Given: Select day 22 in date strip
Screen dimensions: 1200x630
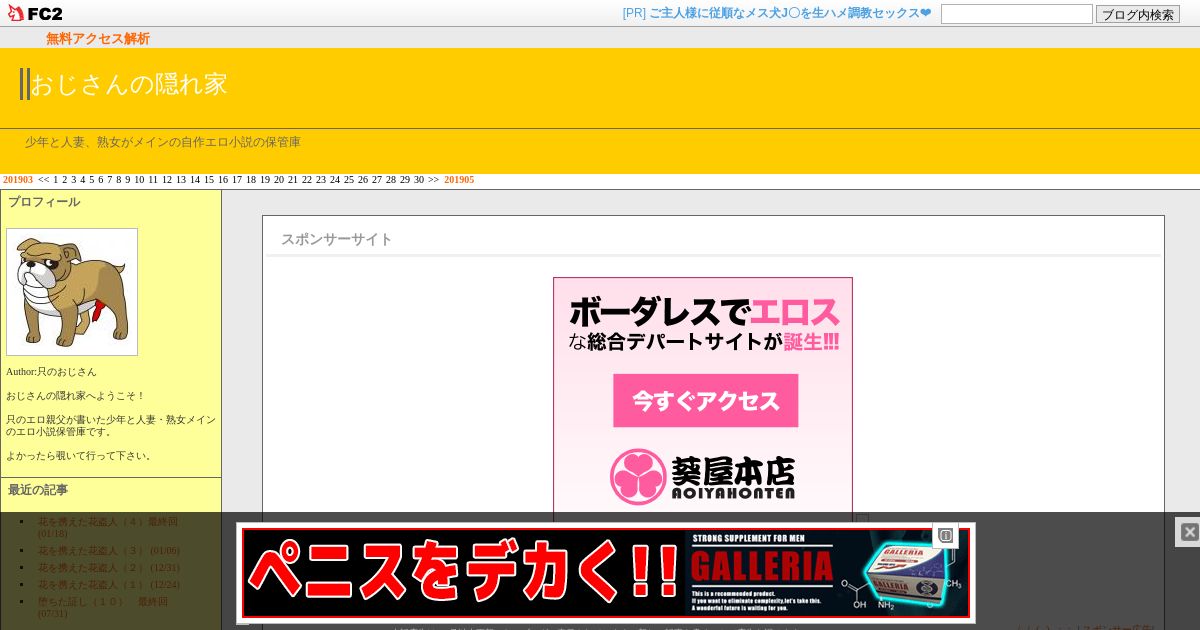Looking at the screenshot, I should [307, 180].
